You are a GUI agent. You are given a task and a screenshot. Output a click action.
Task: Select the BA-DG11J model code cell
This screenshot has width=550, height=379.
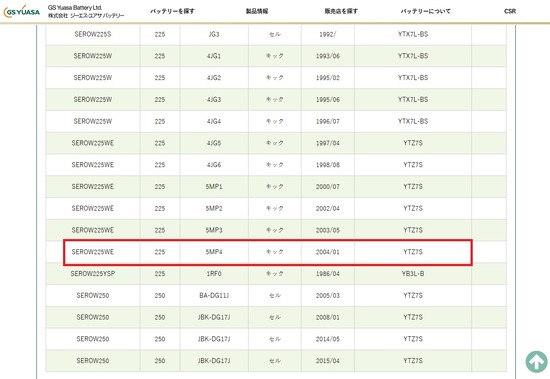(x=214, y=295)
